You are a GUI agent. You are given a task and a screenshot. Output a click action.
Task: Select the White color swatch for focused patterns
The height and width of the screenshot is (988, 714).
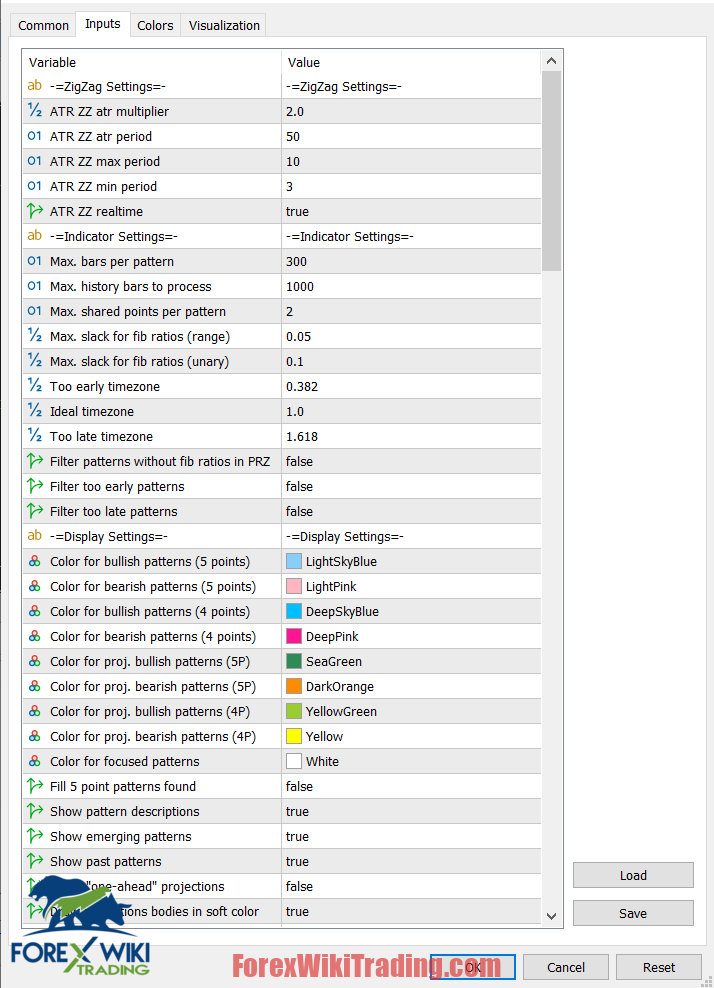tap(294, 761)
